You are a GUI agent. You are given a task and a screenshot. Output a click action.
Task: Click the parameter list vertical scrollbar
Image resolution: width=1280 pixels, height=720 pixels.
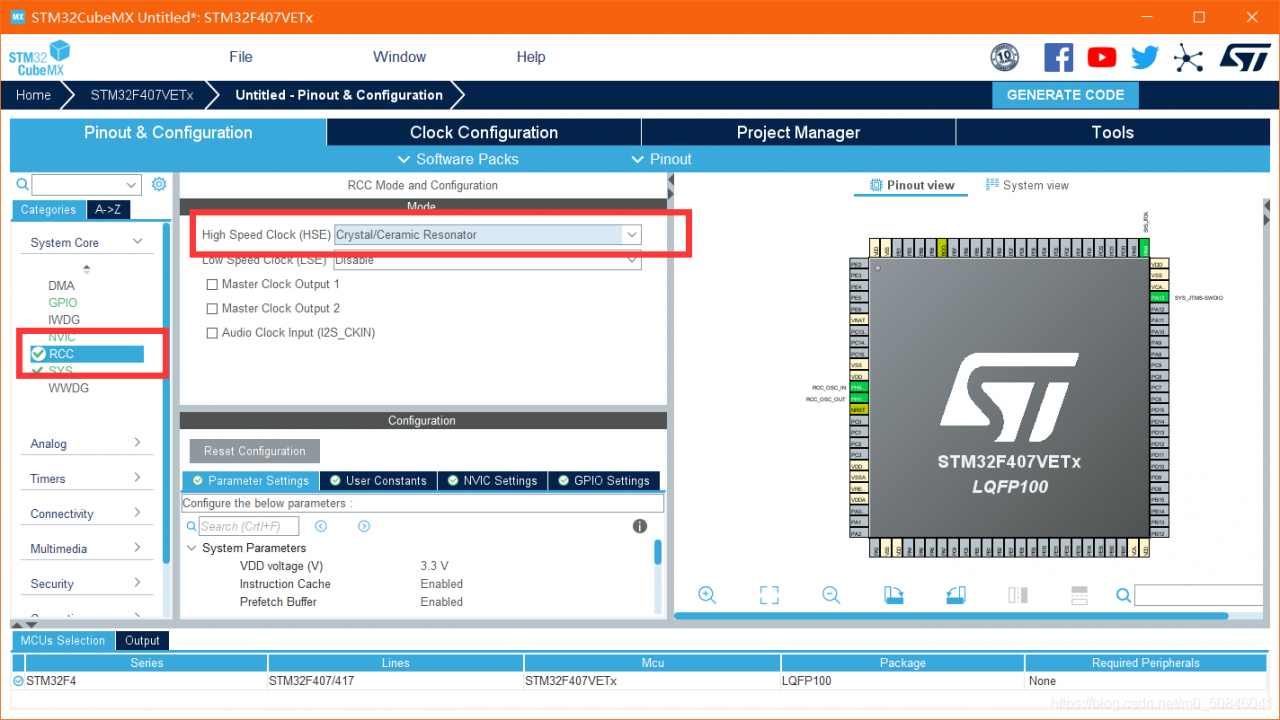(658, 553)
